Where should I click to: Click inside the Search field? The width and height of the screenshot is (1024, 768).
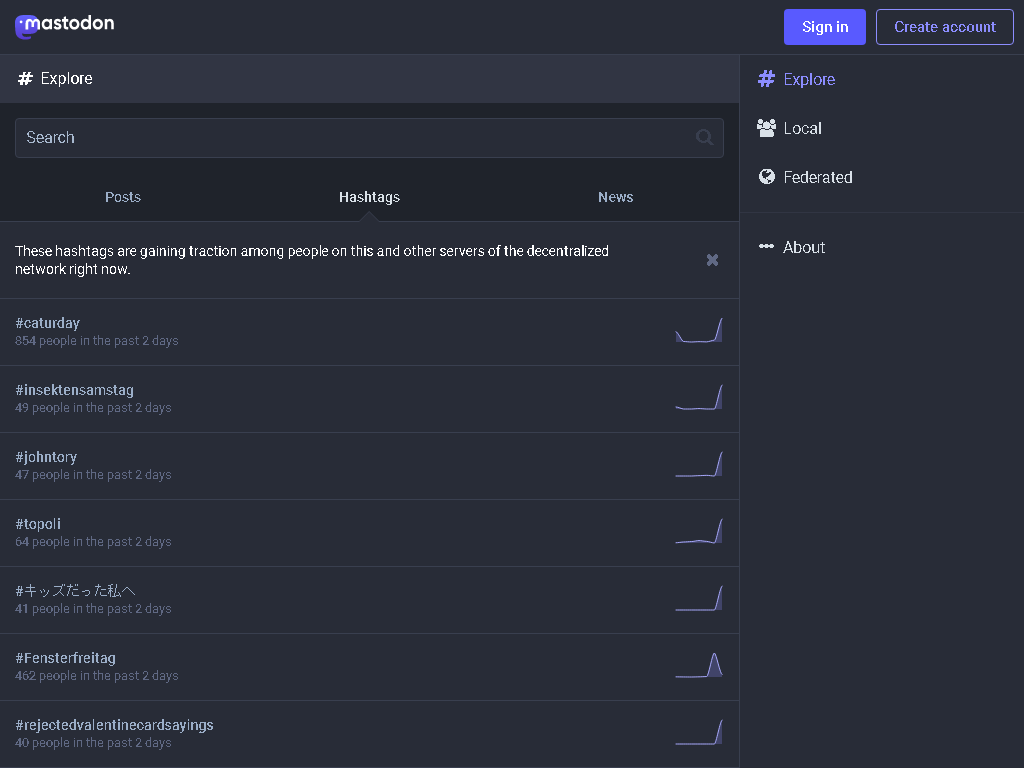300,137
